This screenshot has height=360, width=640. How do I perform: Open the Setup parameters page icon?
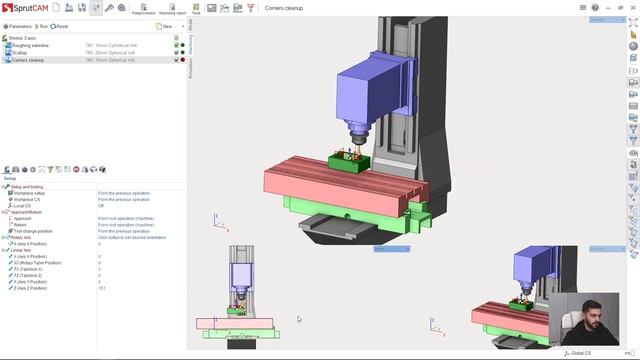pos(7,169)
